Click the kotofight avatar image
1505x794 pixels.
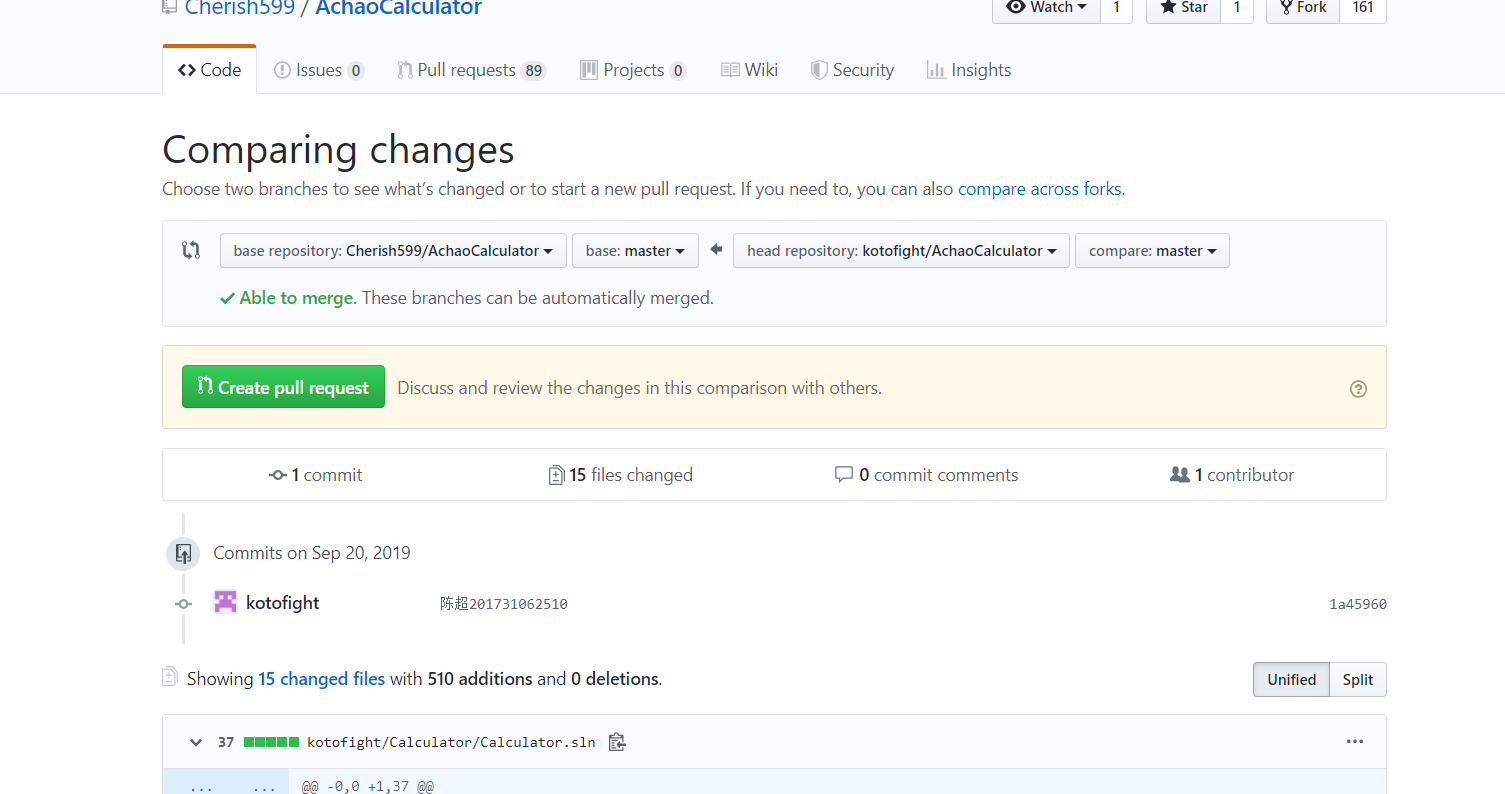(226, 602)
